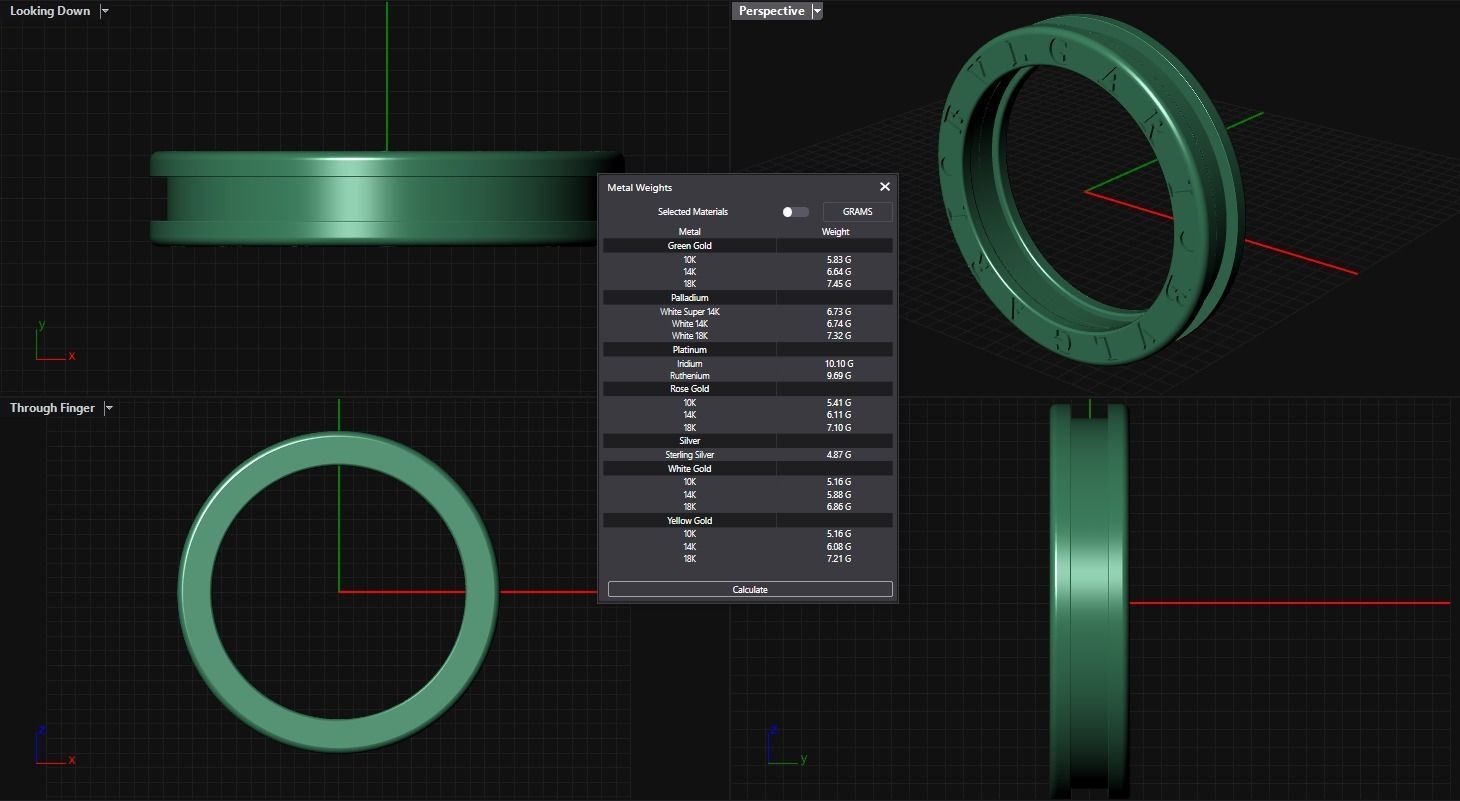Select the White 14K palladium row

pyautogui.click(x=748, y=324)
